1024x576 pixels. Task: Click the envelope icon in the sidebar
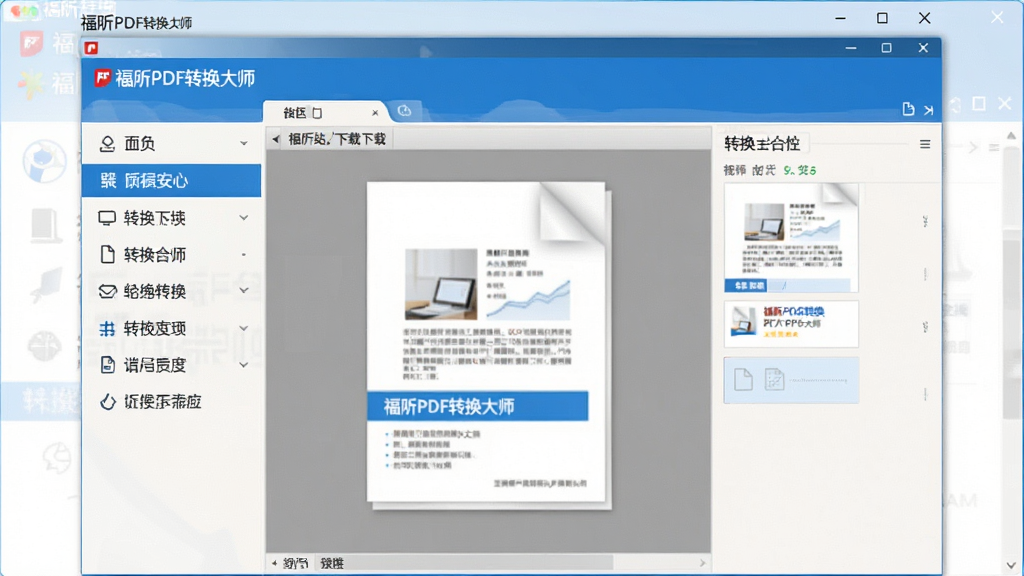(107, 291)
